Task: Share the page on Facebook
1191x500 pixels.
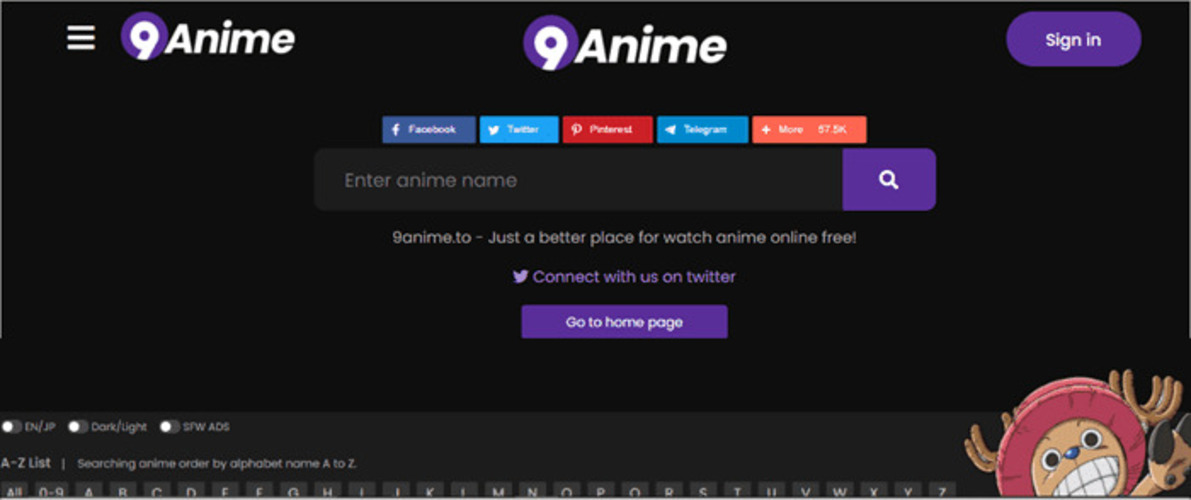Action: (429, 130)
